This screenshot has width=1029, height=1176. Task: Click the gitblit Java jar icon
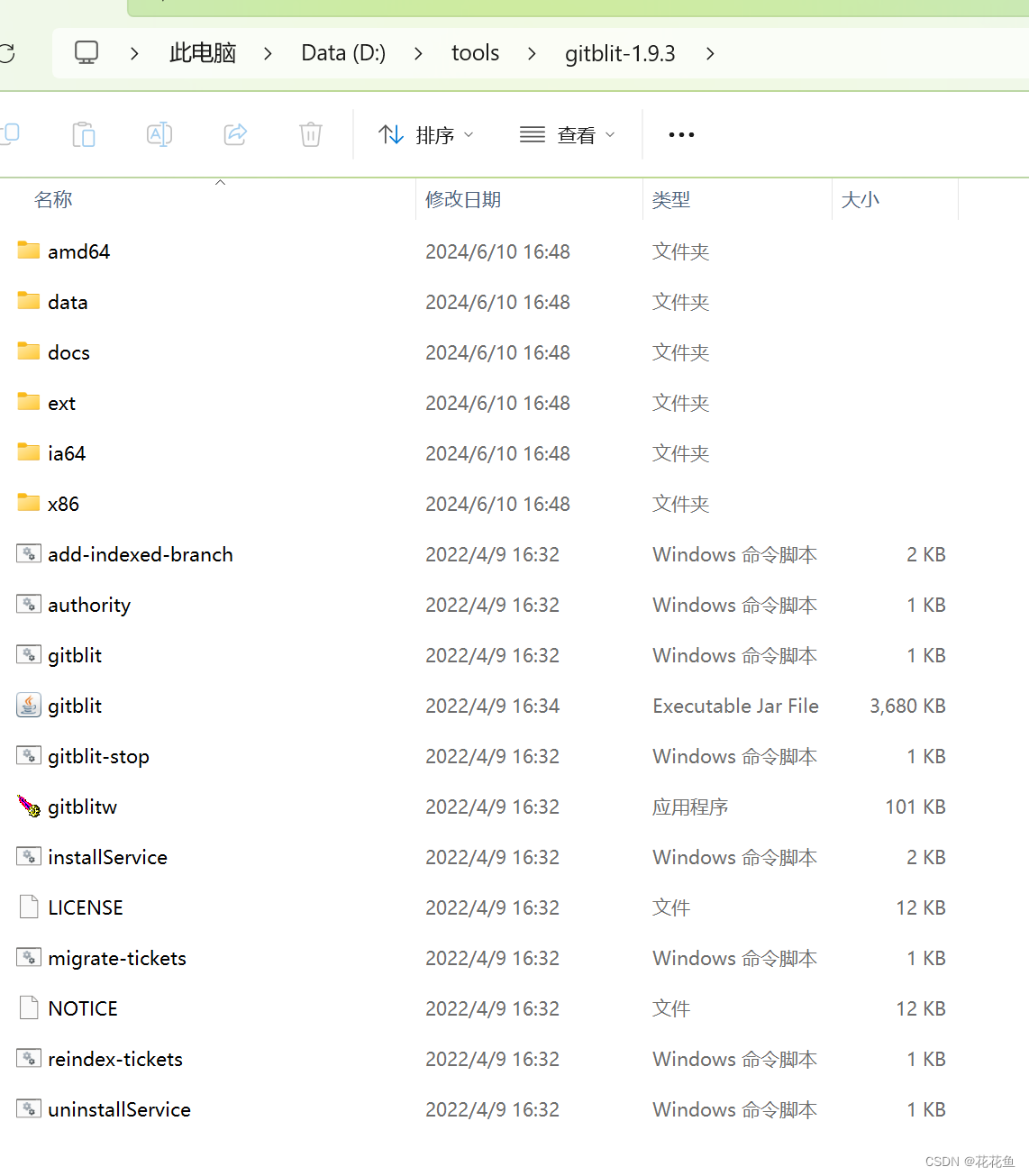pyautogui.click(x=29, y=705)
